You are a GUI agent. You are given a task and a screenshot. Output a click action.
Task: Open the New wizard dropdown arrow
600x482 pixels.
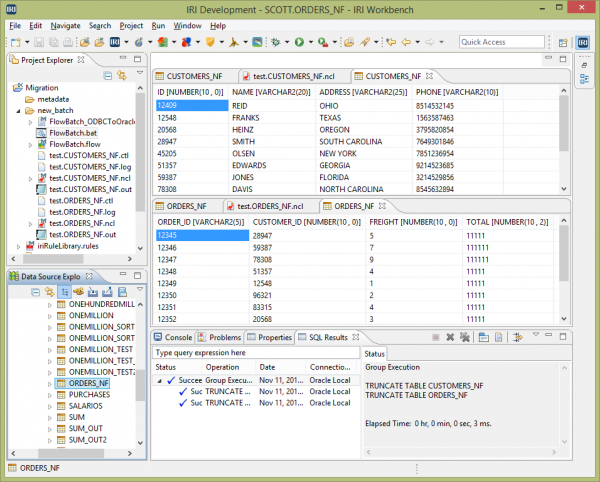27,42
